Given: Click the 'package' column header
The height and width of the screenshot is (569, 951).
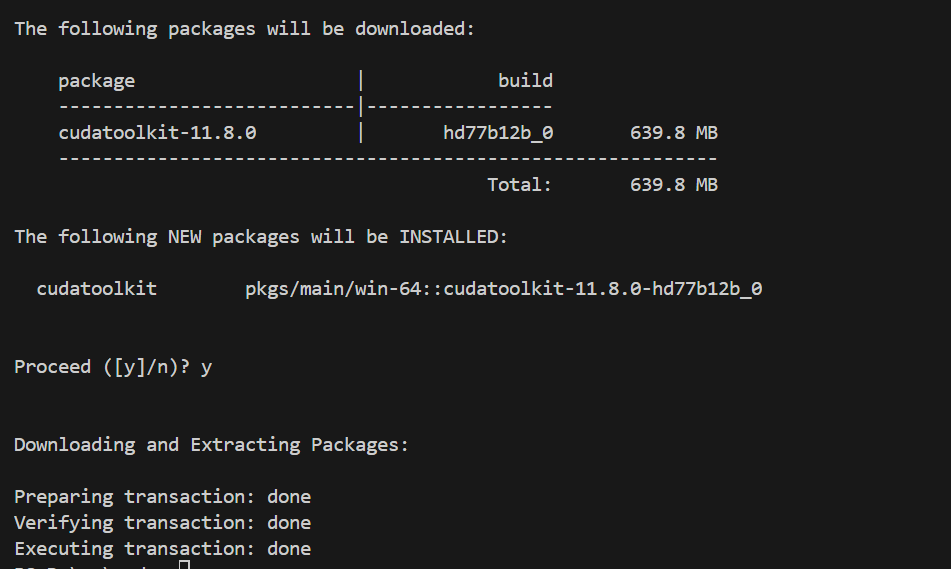Looking at the screenshot, I should [96, 81].
